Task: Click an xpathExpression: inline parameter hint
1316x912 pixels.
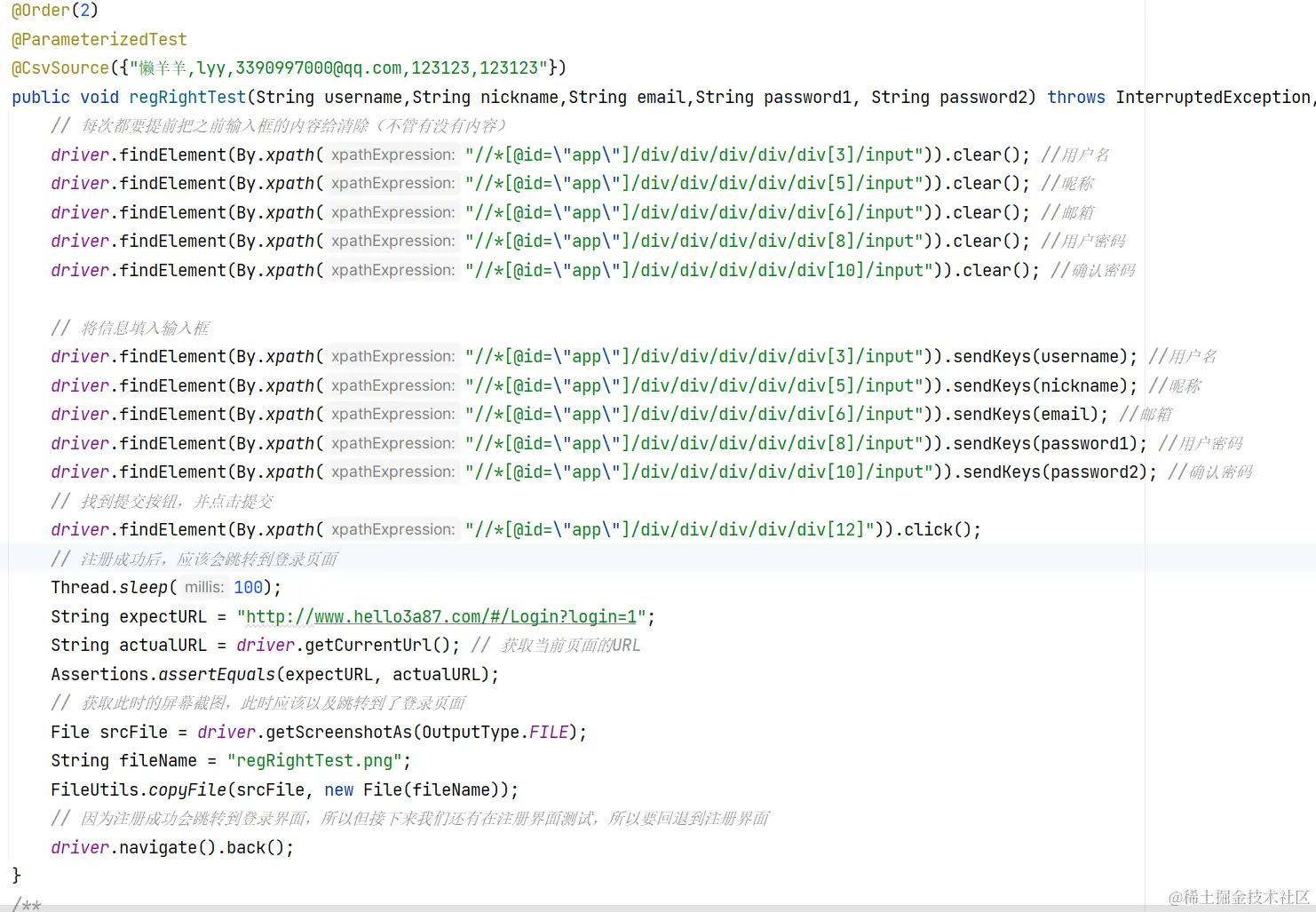Action: [392, 155]
